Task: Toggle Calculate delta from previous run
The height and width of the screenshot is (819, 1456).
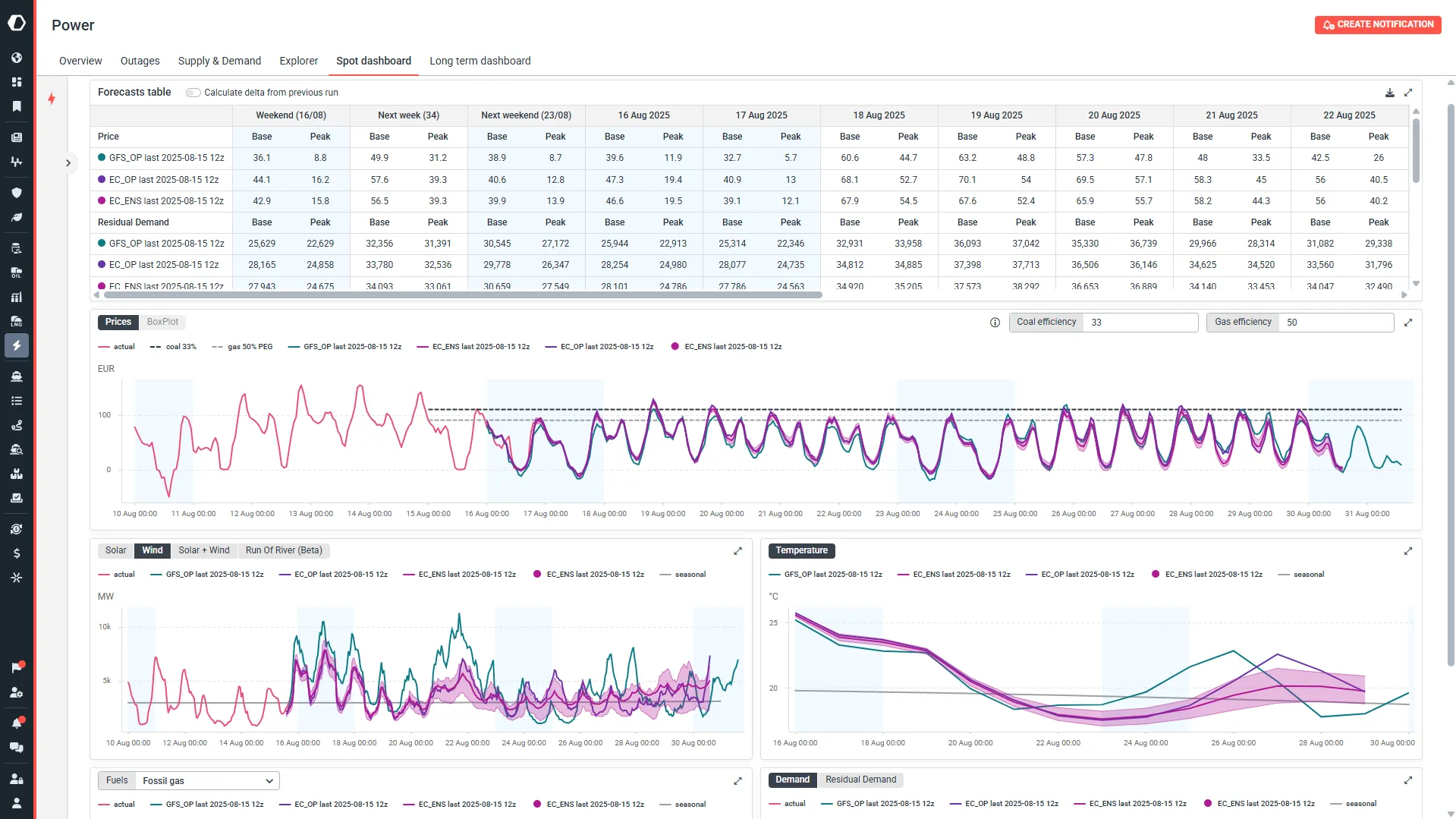Action: [193, 93]
